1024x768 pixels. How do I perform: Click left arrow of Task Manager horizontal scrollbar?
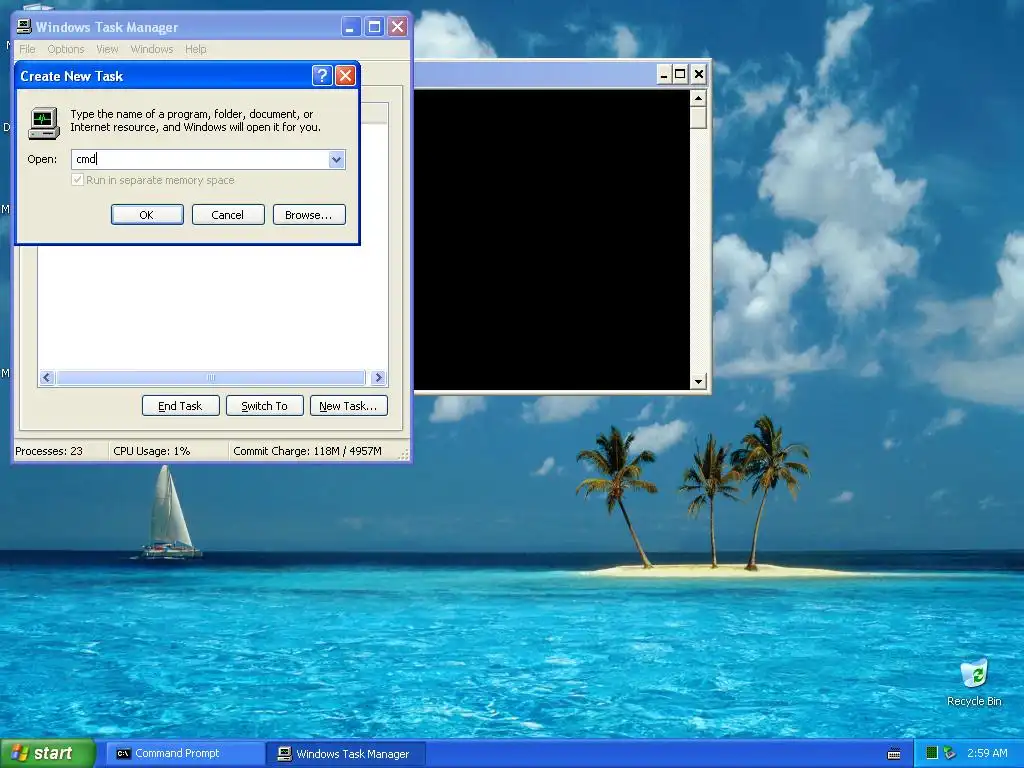pos(47,377)
